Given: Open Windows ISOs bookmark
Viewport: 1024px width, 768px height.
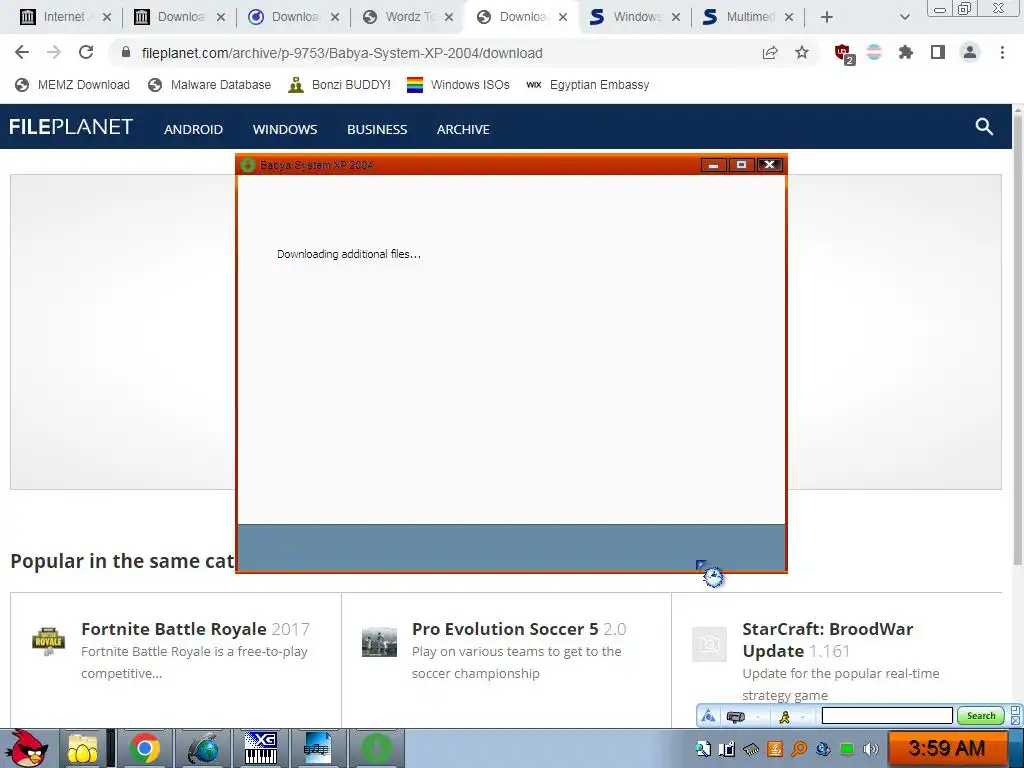Looking at the screenshot, I should click(x=458, y=85).
